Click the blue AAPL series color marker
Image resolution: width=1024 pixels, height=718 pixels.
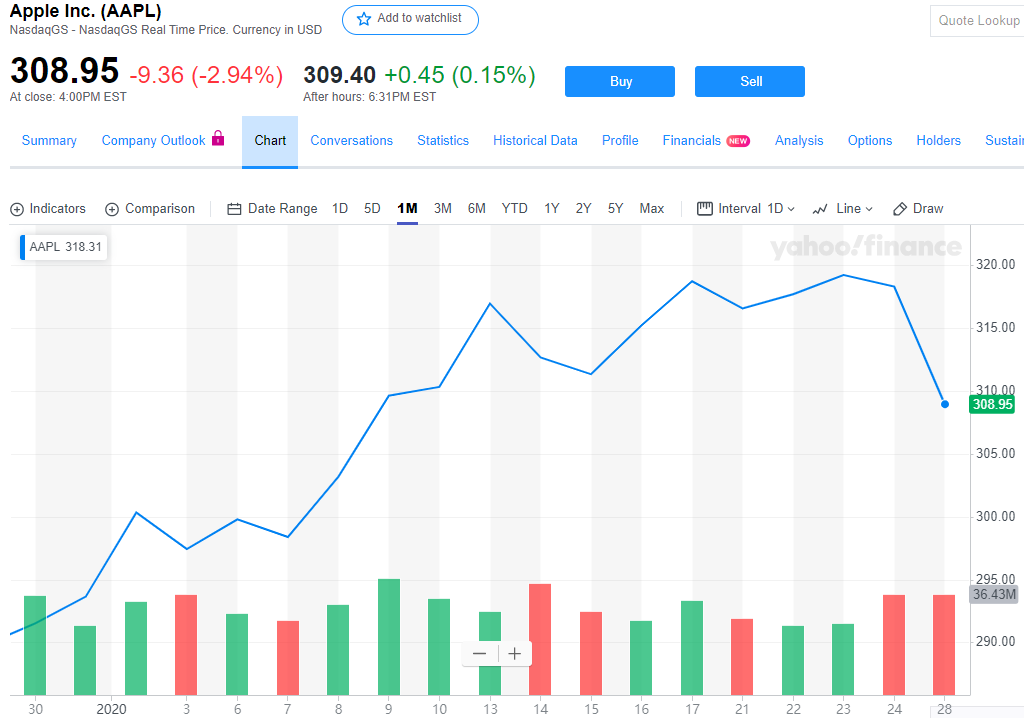coord(23,247)
